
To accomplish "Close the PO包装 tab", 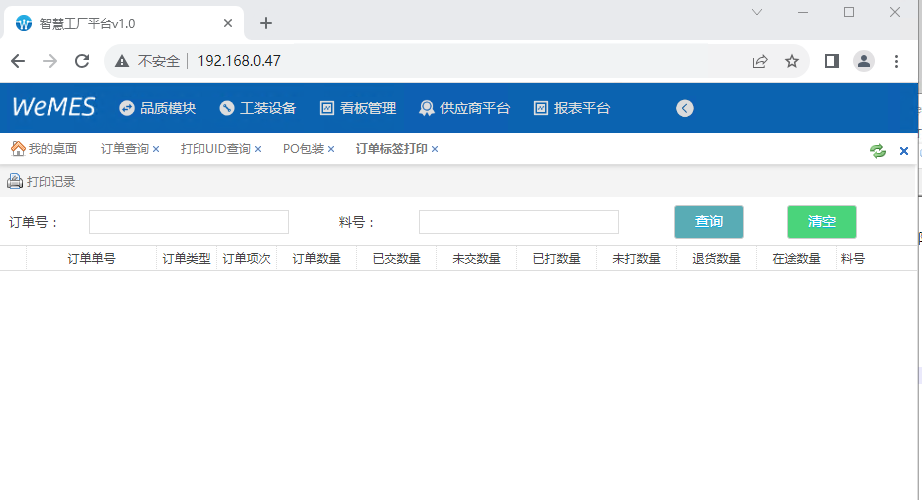I will (331, 149).
